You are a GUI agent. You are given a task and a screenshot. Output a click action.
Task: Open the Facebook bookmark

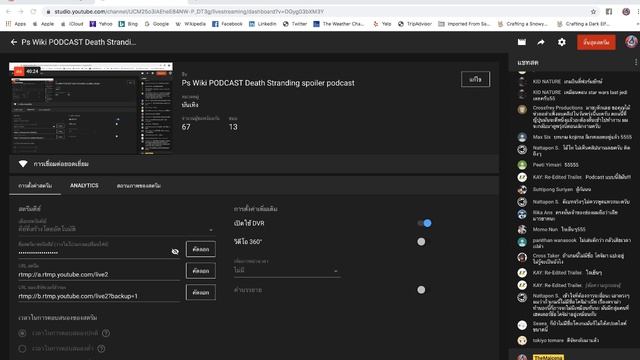coord(227,24)
